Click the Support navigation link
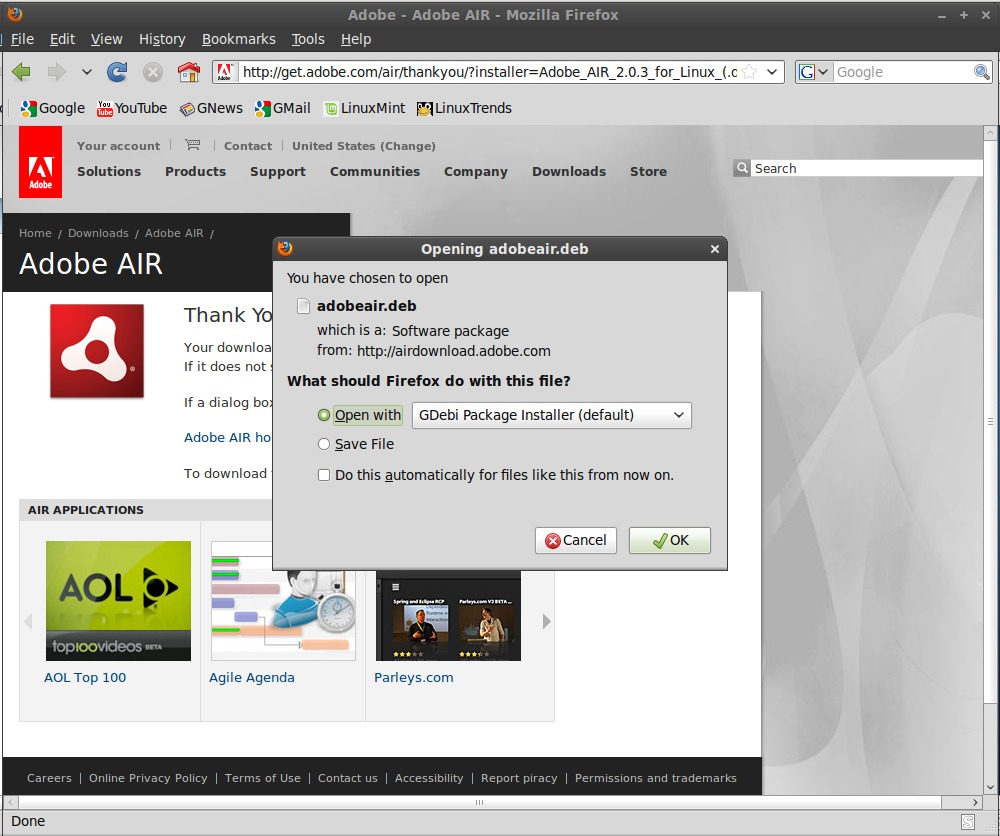Screen dimensions: 1000x836 (x=278, y=172)
